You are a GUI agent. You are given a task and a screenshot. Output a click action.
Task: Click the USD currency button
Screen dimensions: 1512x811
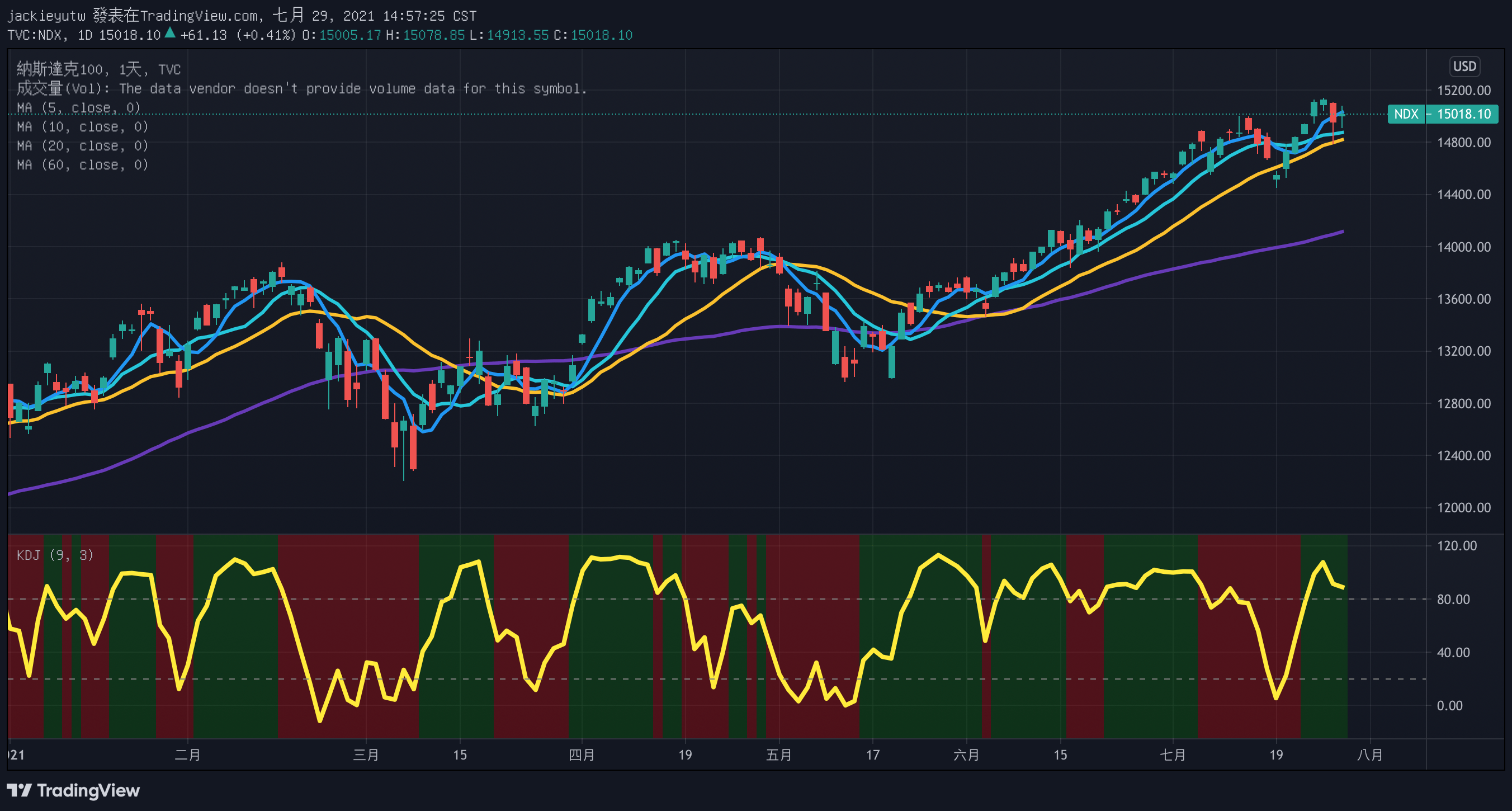click(1464, 67)
